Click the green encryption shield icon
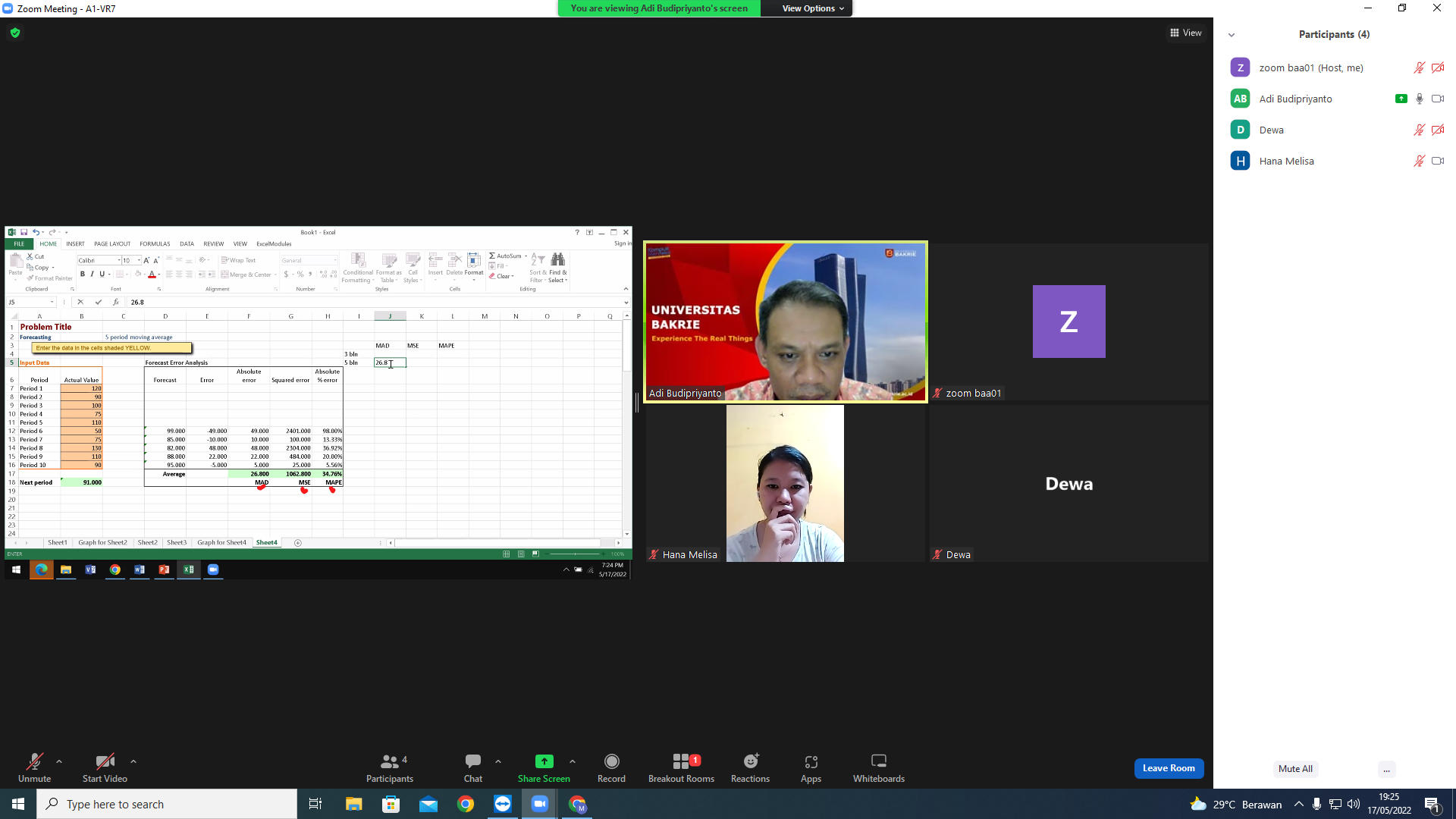 pos(15,33)
